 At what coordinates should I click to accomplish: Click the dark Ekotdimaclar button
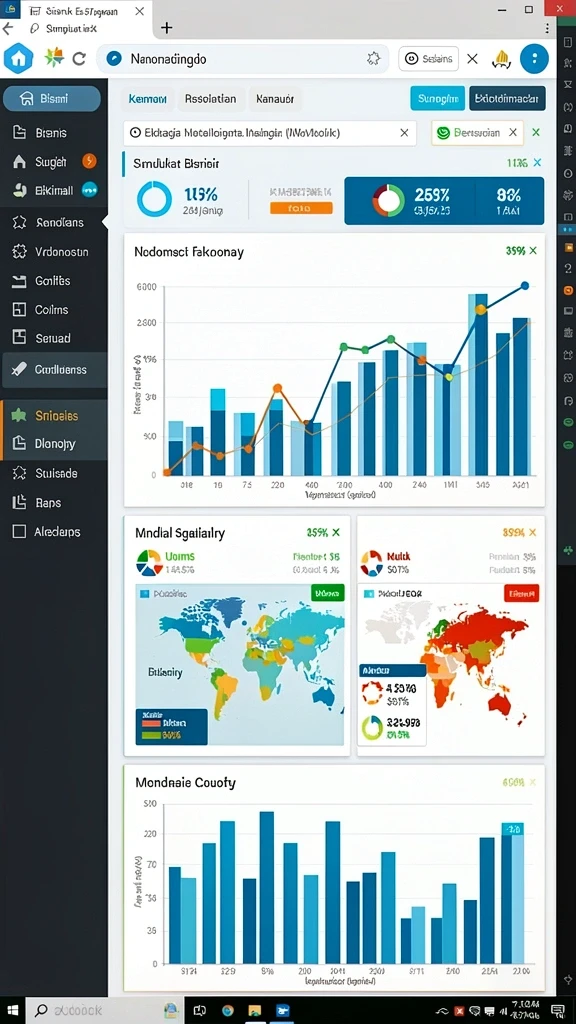pos(507,99)
